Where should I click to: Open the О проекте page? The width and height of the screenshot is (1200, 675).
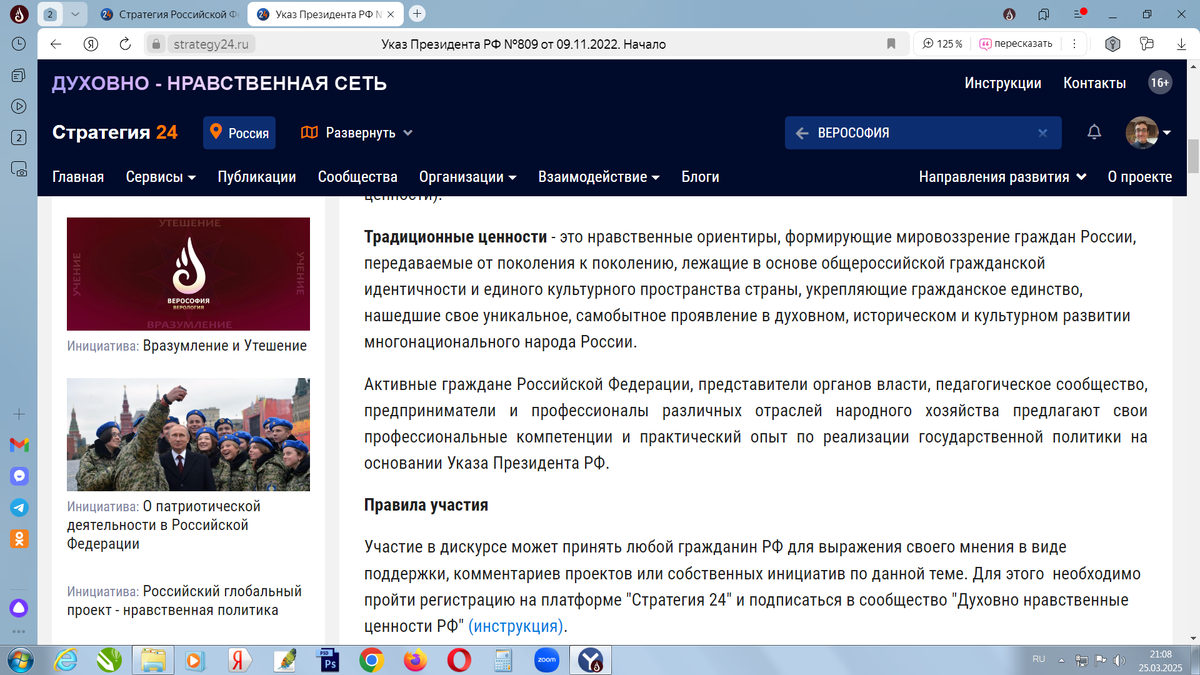[x=1140, y=177]
